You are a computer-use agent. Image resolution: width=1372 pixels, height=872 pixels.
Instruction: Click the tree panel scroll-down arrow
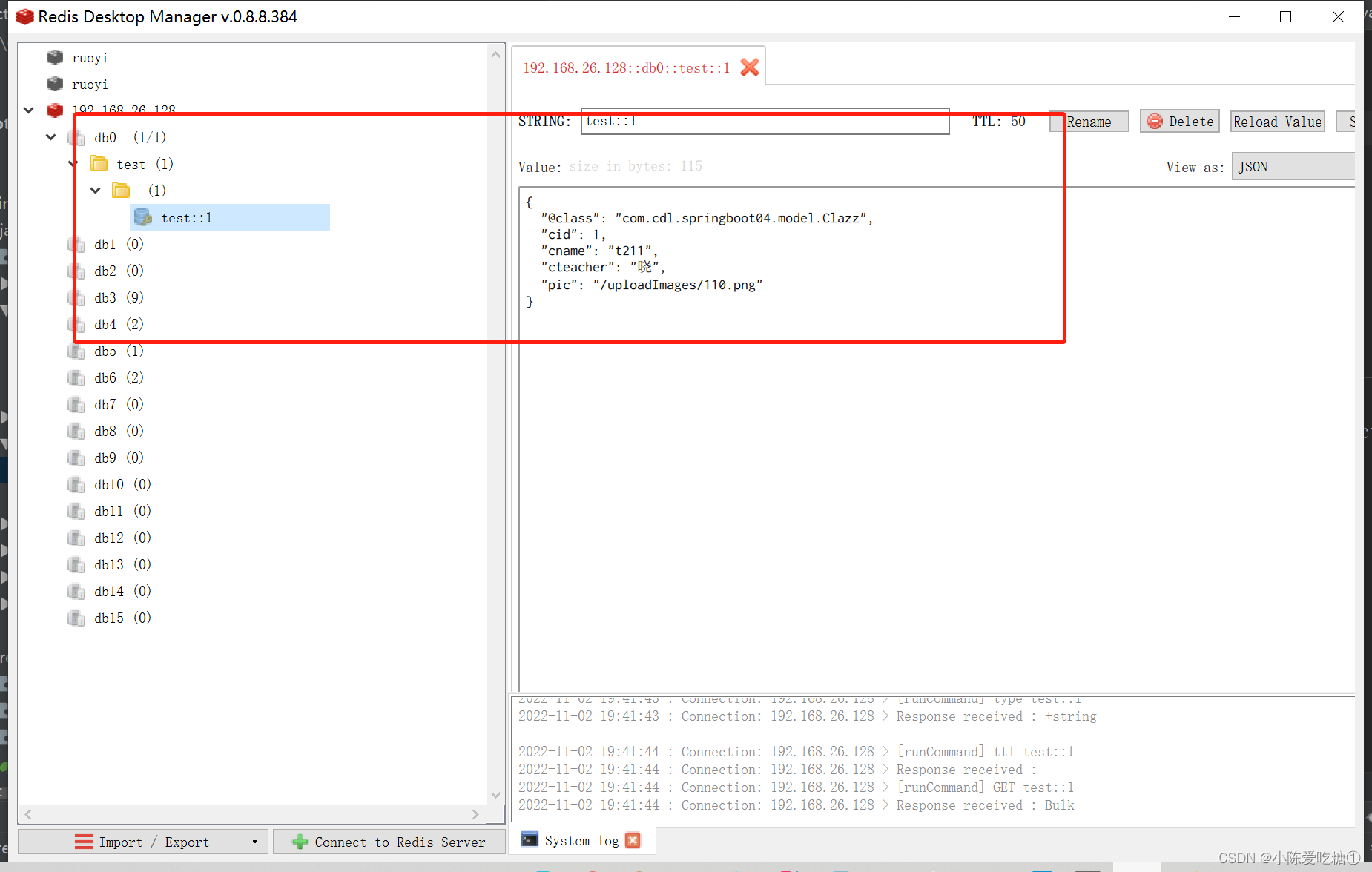click(496, 796)
